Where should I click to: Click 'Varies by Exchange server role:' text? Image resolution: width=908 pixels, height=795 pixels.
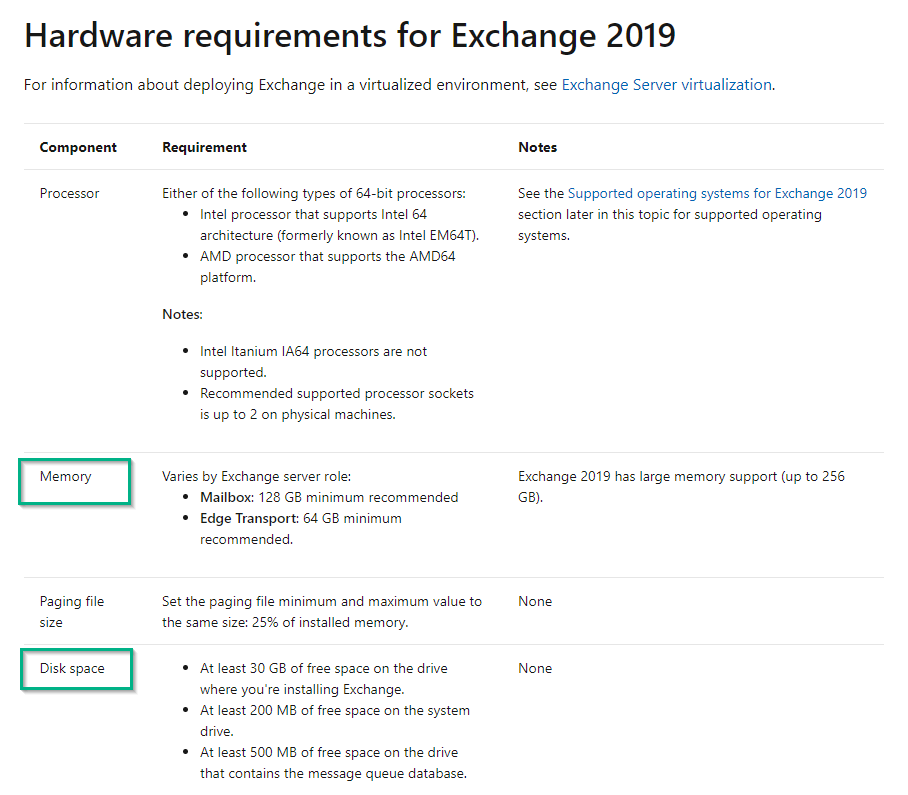point(257,477)
